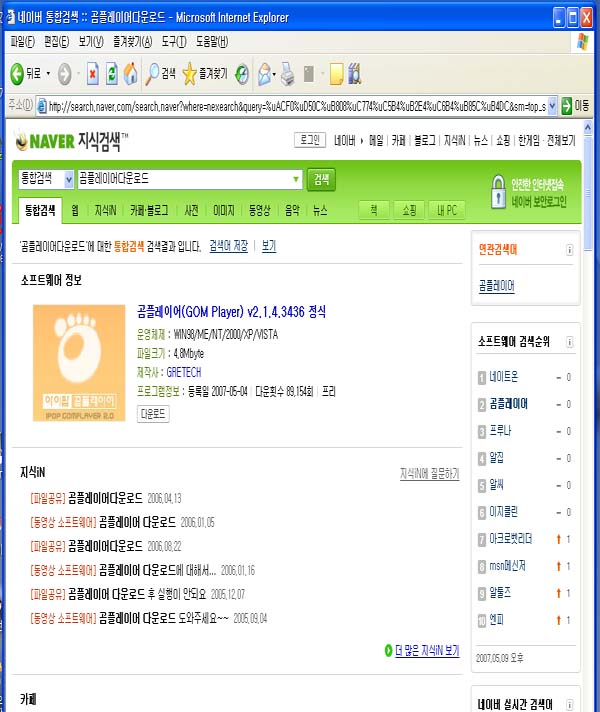Viewport: 600px width, 712px height.
Task: Click the 다운로드 download button
Action: (x=153, y=414)
